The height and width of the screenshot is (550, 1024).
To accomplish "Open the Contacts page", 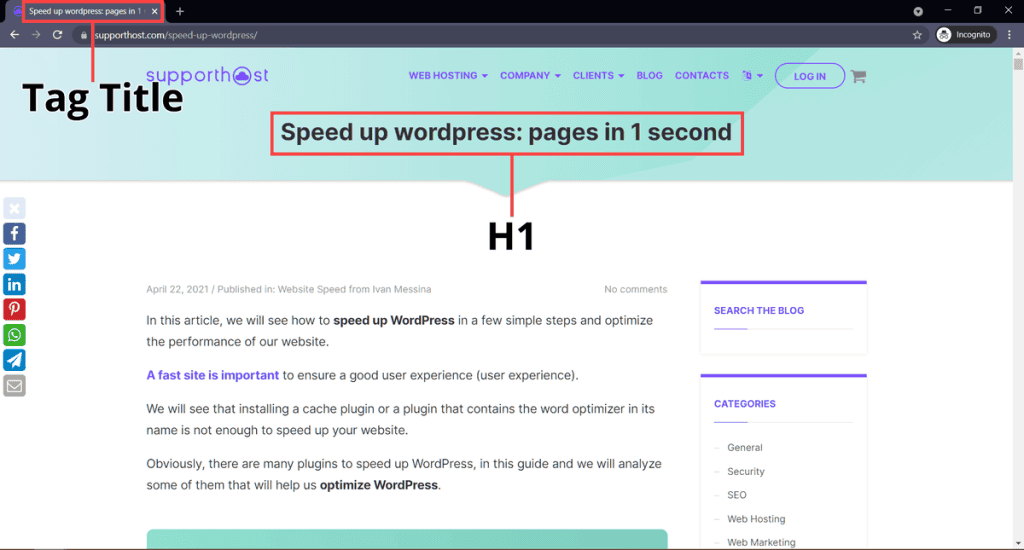I will click(701, 76).
